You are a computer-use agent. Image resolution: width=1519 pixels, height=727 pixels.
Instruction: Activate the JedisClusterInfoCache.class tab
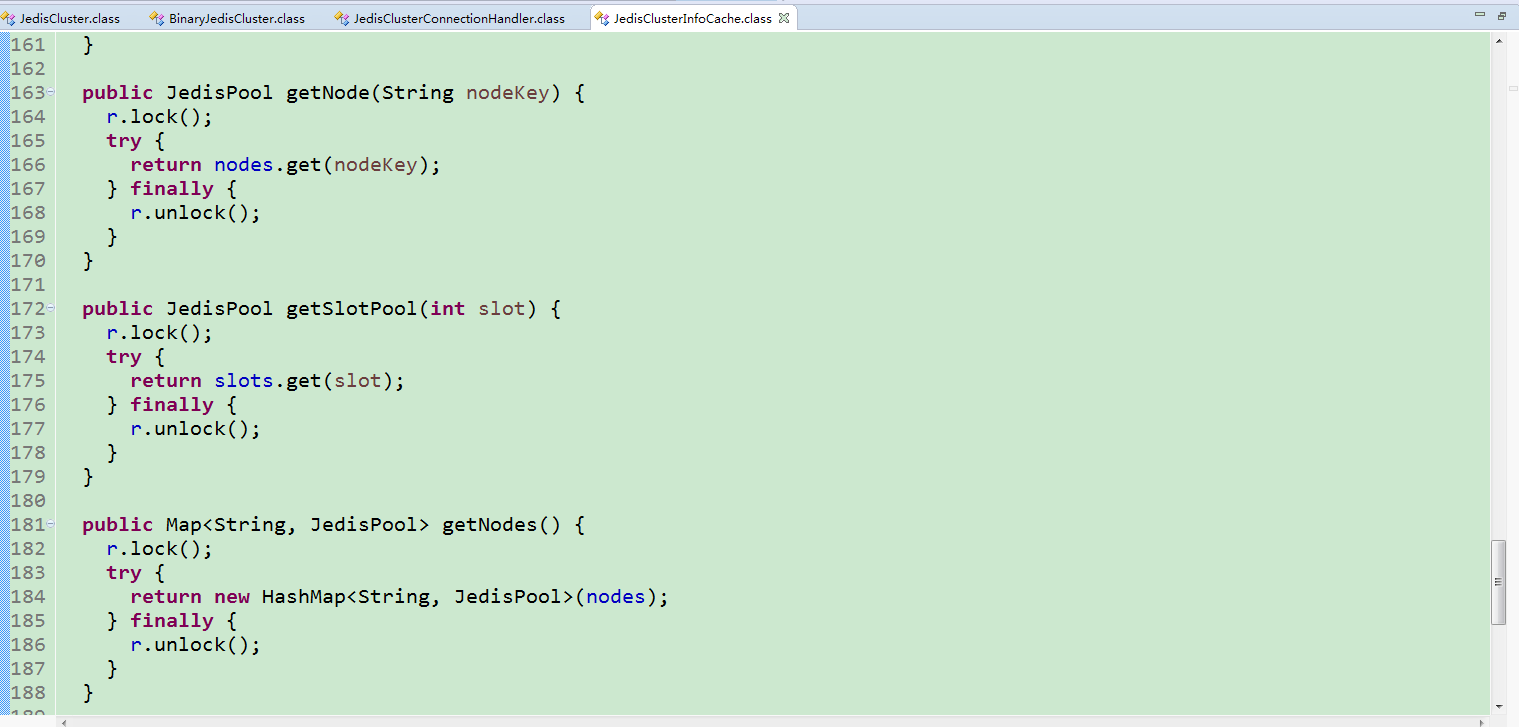click(x=692, y=18)
